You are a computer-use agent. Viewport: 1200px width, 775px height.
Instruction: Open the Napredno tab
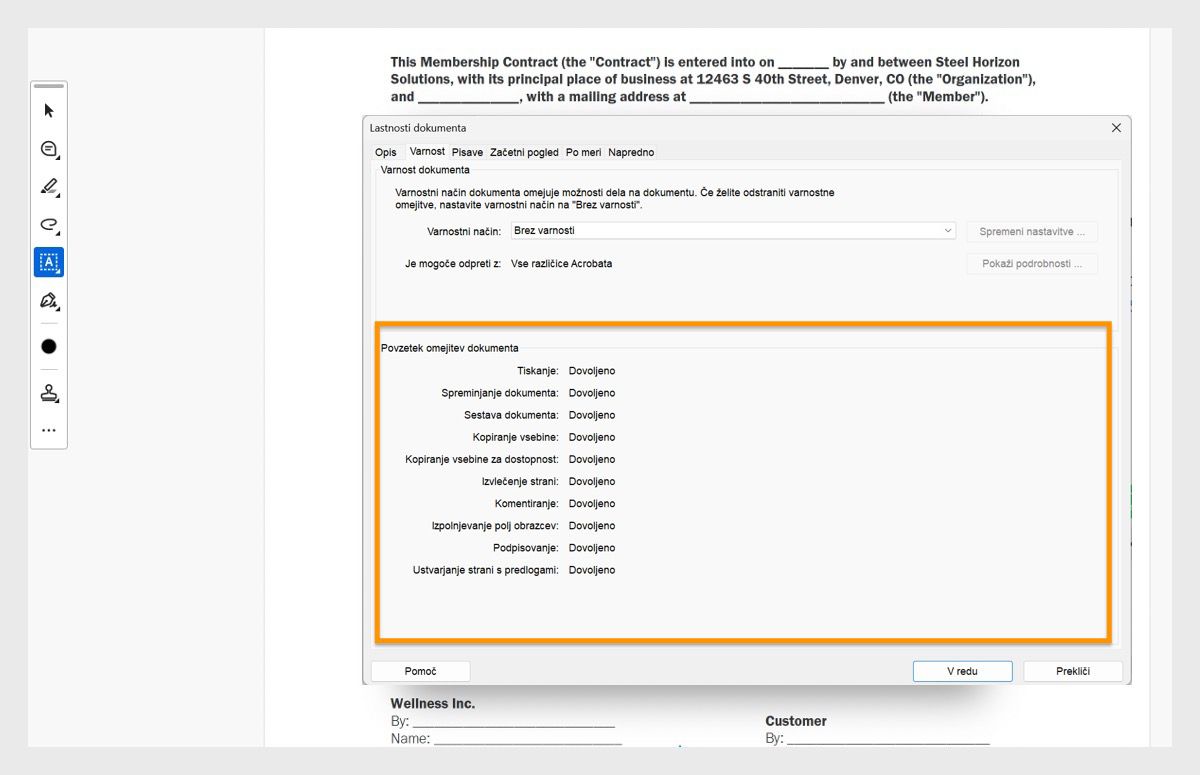631,152
